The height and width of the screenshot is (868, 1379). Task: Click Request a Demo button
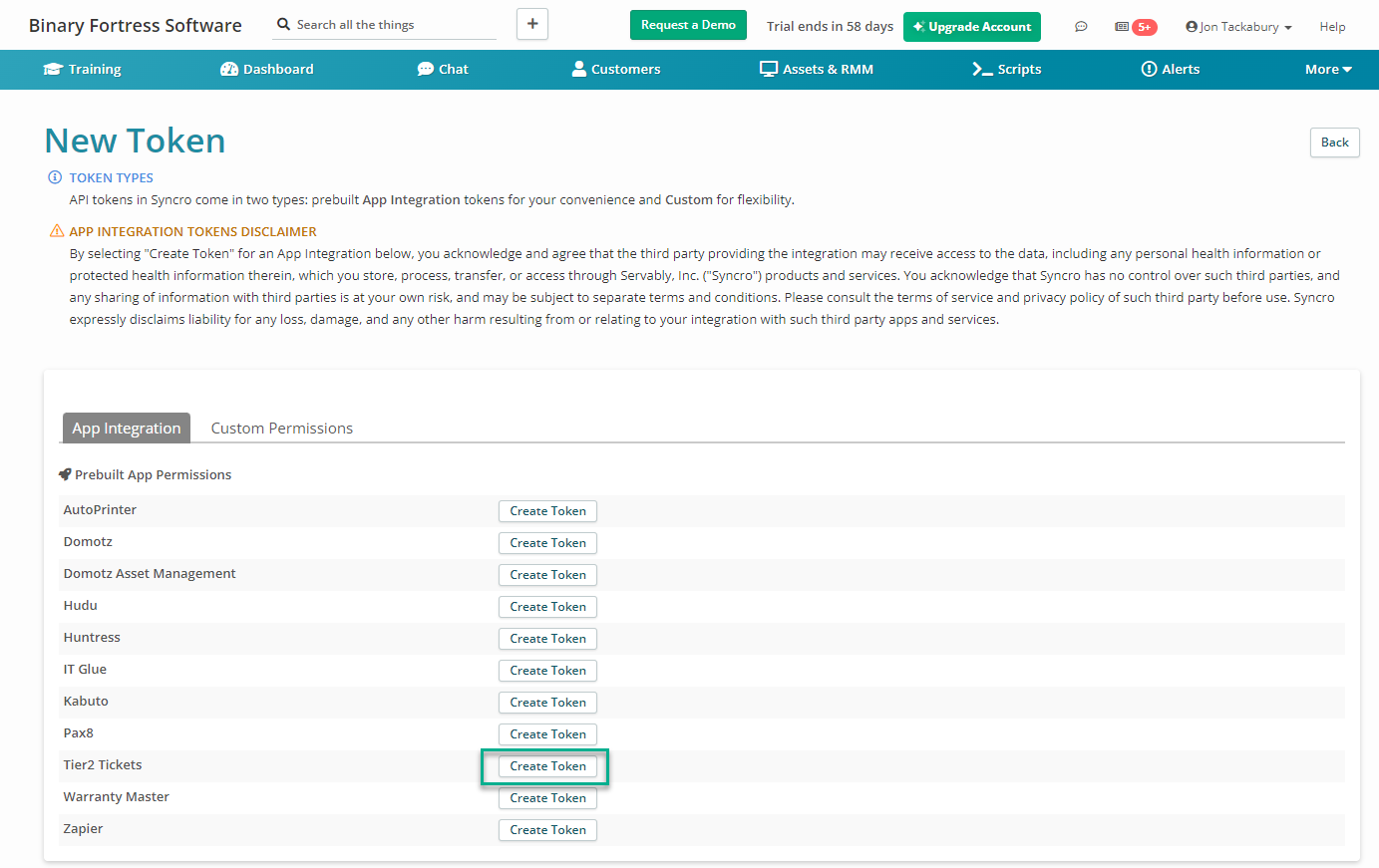click(688, 25)
